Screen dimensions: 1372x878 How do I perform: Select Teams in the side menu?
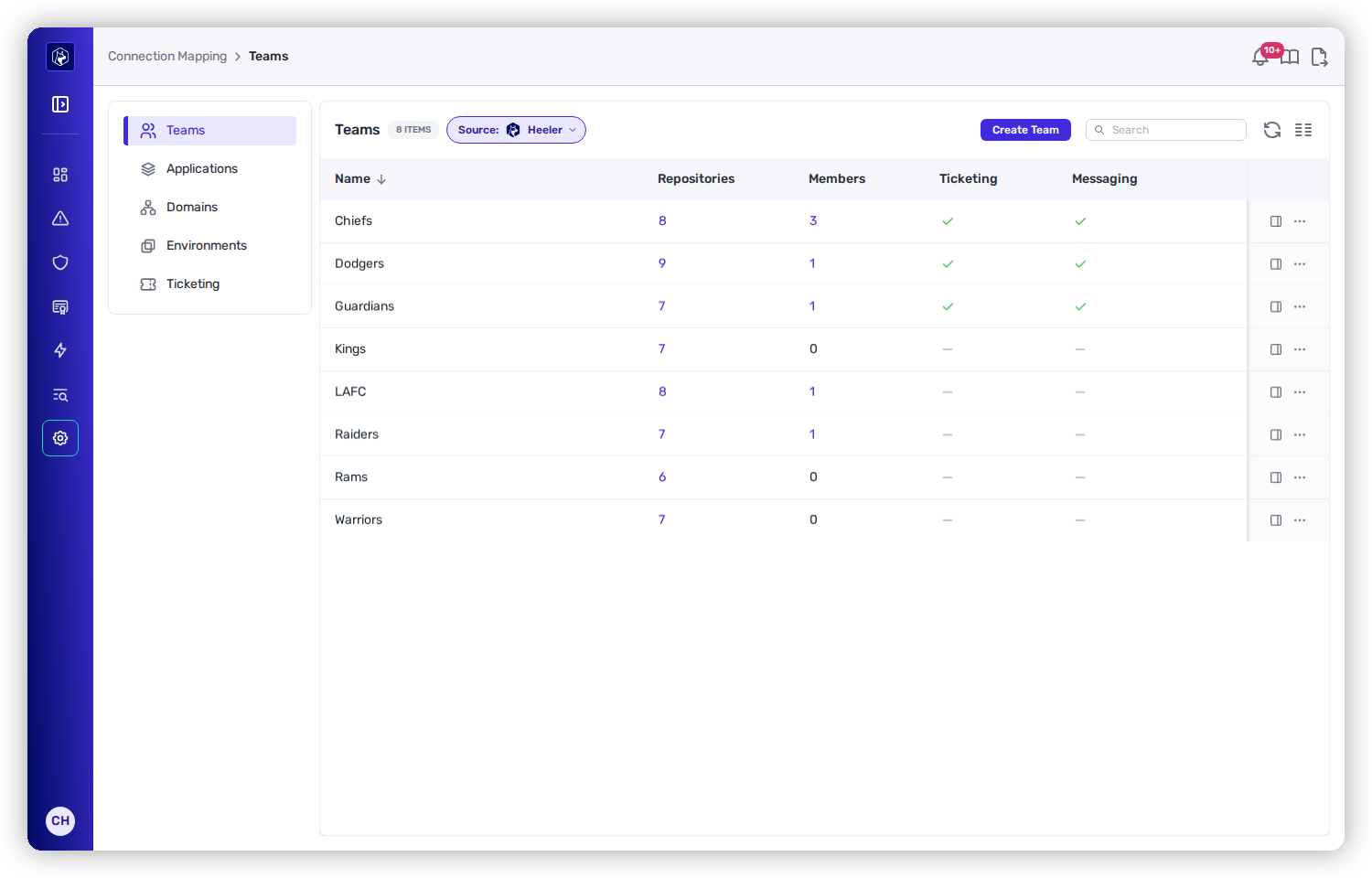pyautogui.click(x=210, y=131)
